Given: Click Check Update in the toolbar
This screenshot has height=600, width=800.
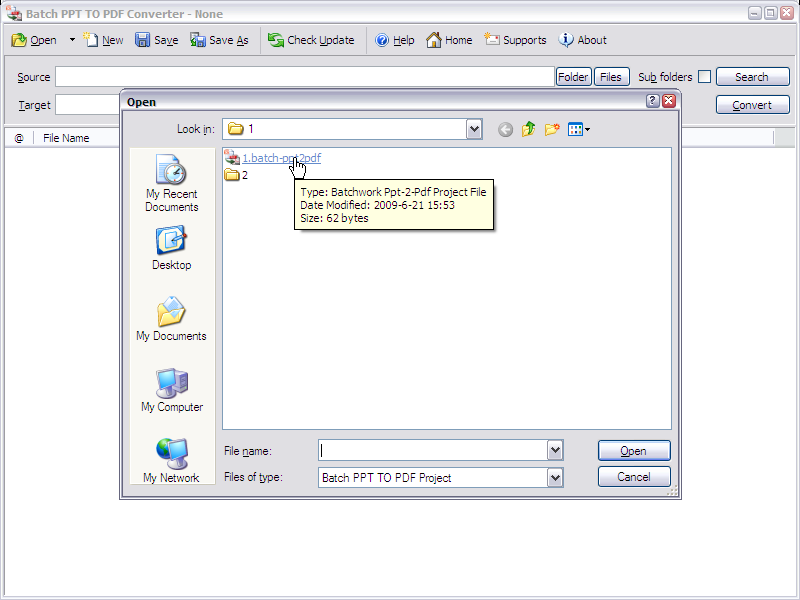Looking at the screenshot, I should coord(311,40).
